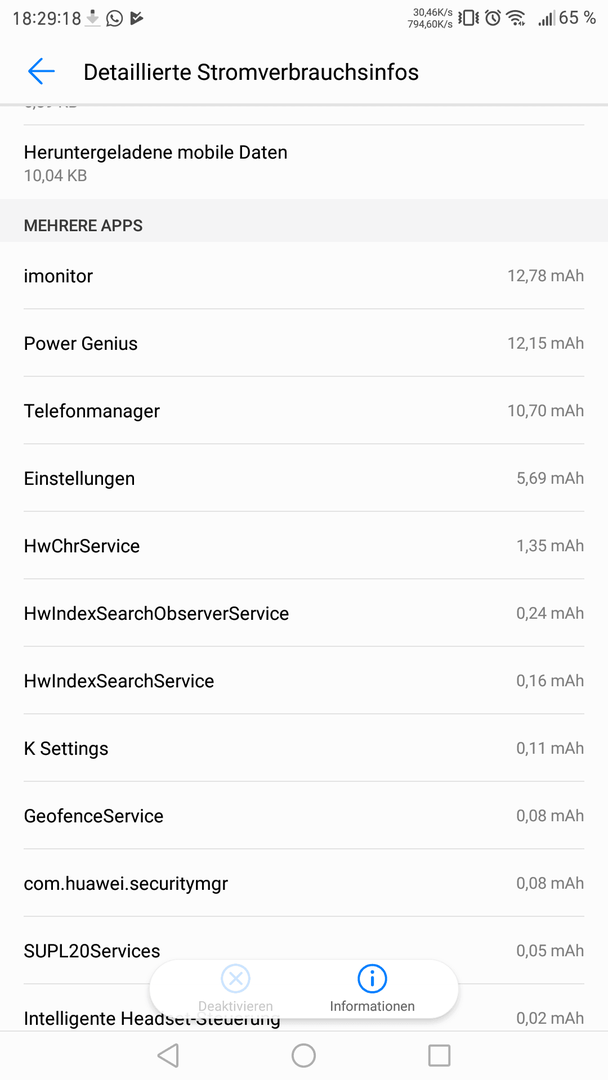Open the SUPL20Services entry

coord(304,951)
